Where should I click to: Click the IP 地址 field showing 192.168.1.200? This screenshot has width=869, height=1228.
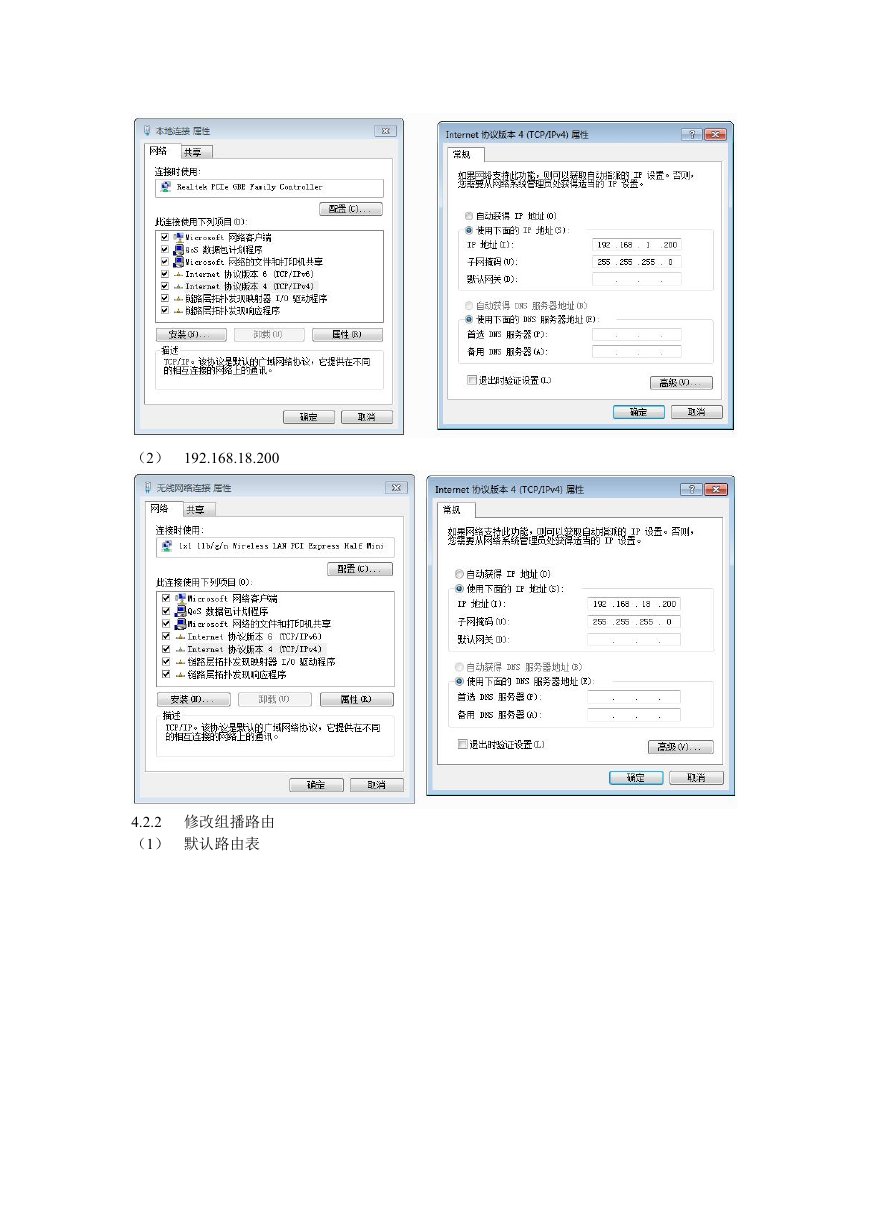(x=636, y=245)
